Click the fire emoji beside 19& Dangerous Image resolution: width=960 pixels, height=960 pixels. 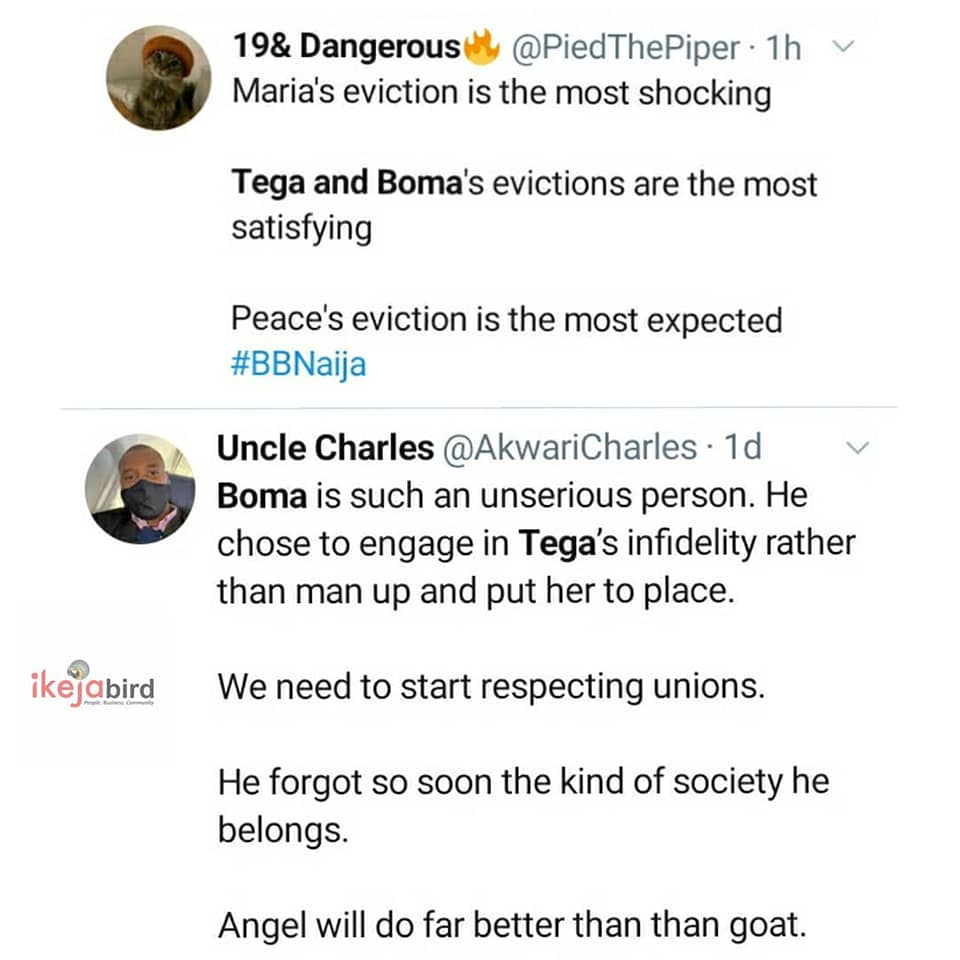483,47
